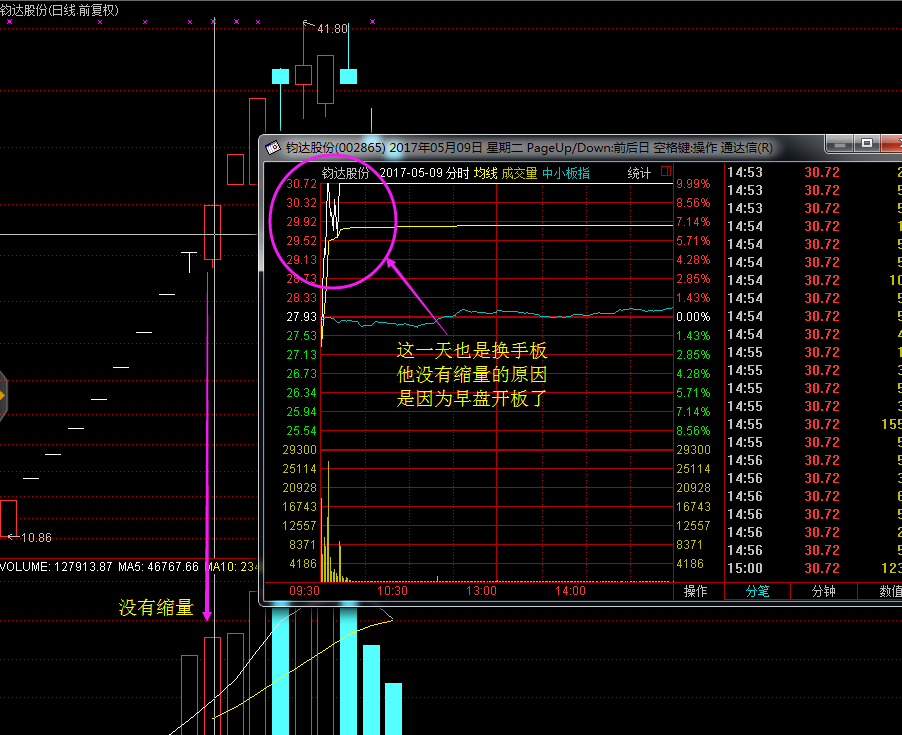The width and height of the screenshot is (902, 735).
Task: Click the 14:00 time axis label
Action: (x=570, y=591)
